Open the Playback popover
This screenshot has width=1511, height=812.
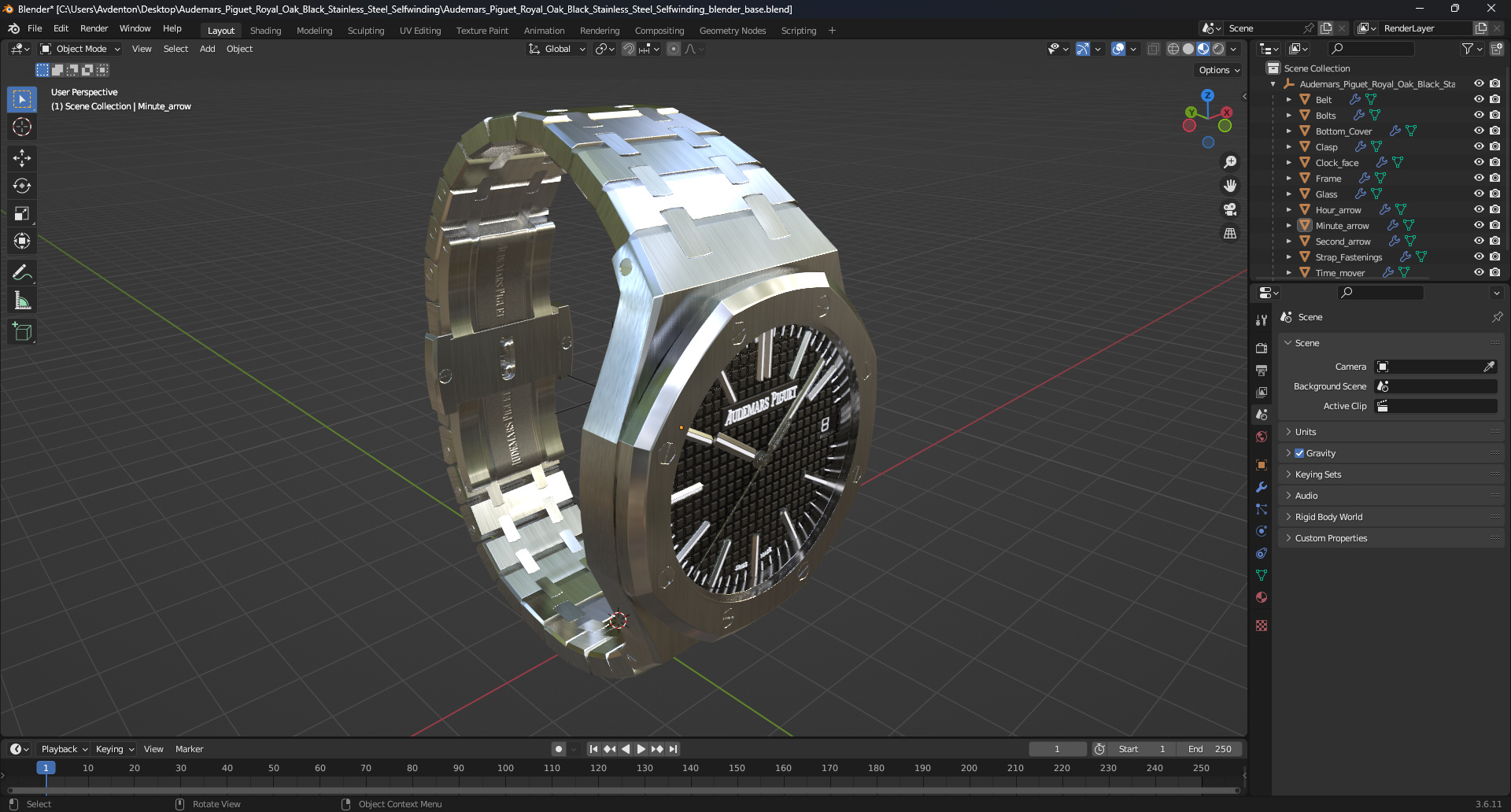pos(64,749)
